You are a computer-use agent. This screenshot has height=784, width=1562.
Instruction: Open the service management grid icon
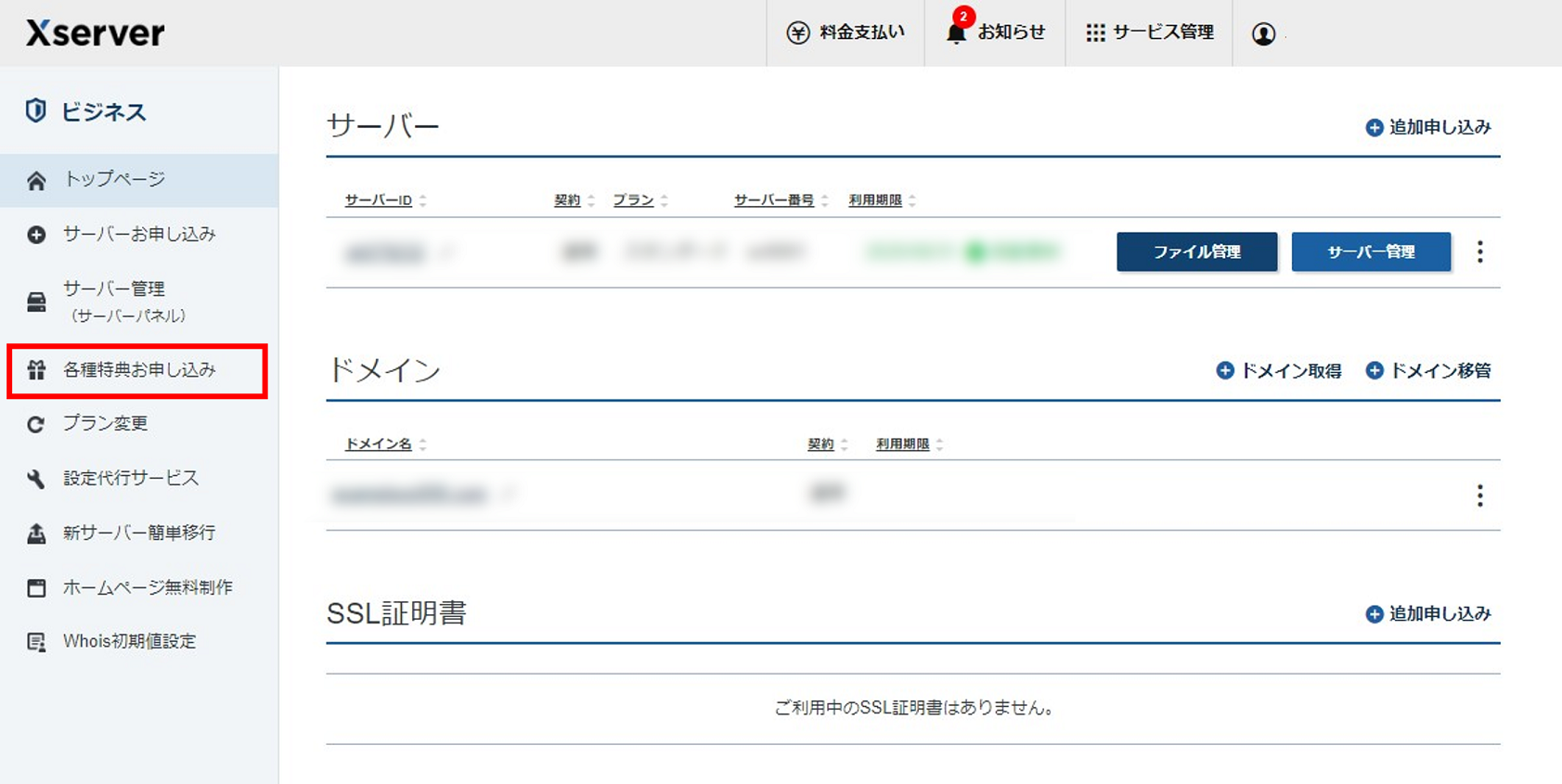pos(1095,33)
